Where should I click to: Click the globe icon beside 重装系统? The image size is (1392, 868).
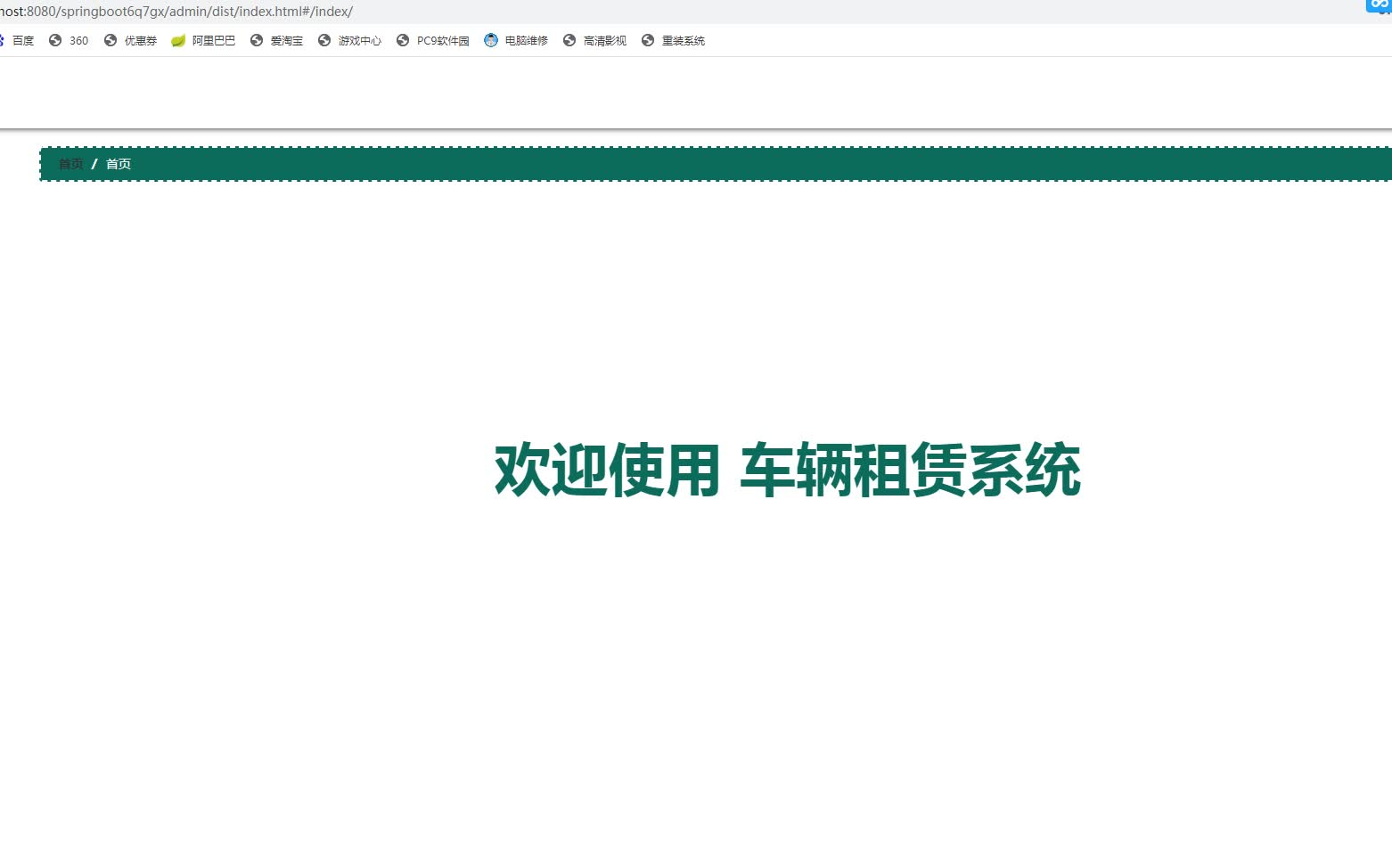pyautogui.click(x=648, y=40)
